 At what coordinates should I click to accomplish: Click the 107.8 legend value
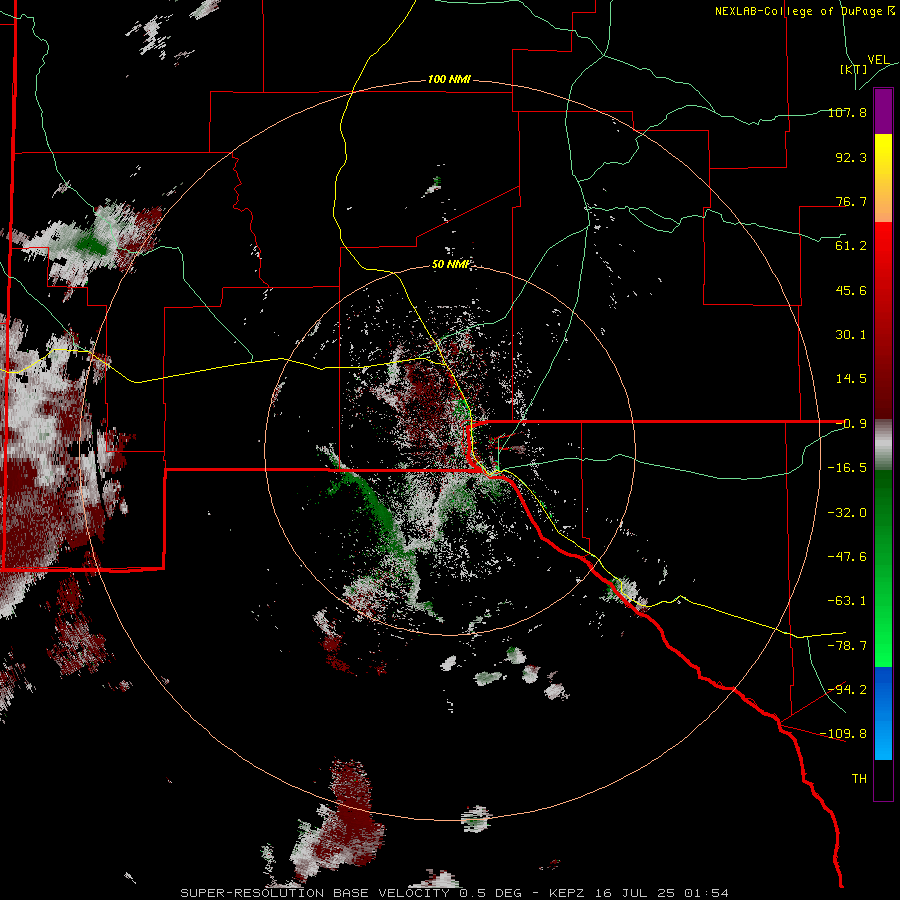(x=847, y=112)
